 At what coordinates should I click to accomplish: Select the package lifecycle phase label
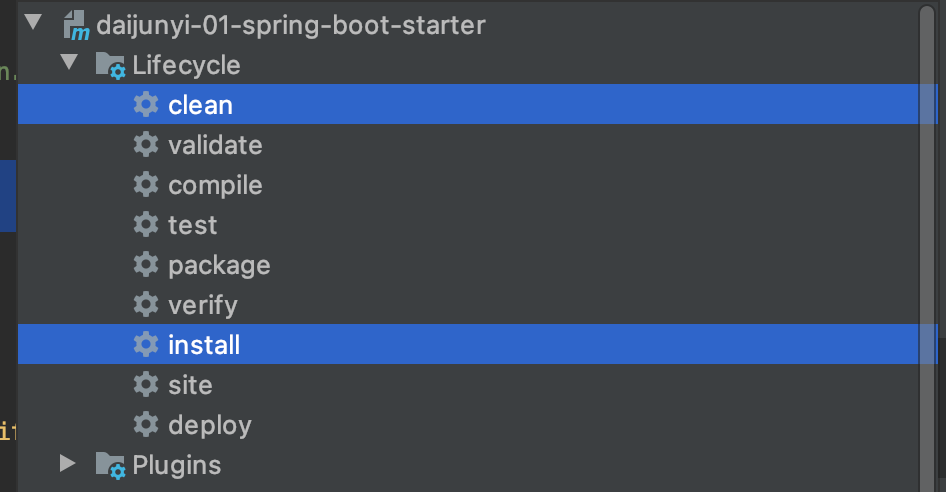click(219, 265)
